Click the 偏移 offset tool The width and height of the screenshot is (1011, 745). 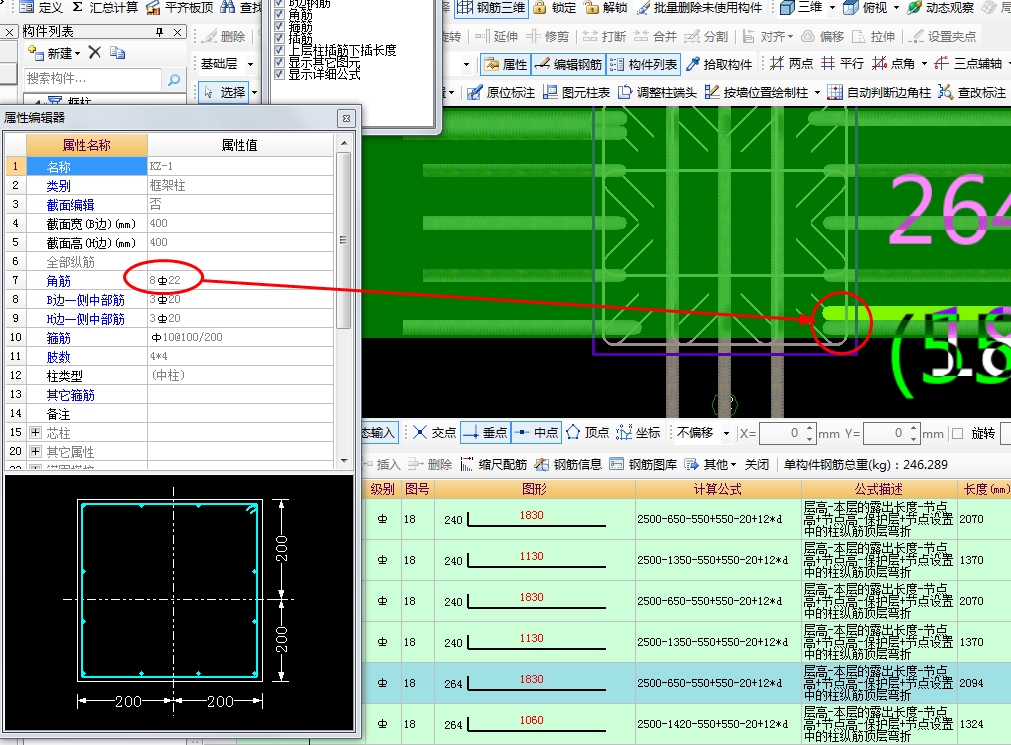pos(822,36)
